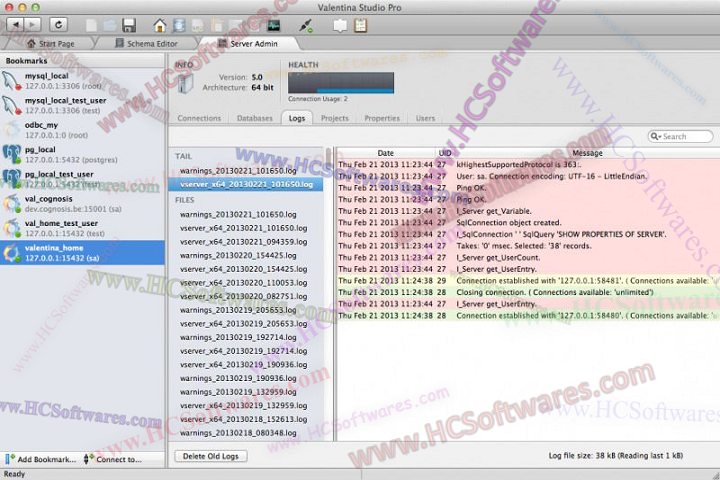Image resolution: width=720 pixels, height=480 pixels.
Task: Select tail log vserver_x64_20130221_101650.log
Action: [246, 184]
